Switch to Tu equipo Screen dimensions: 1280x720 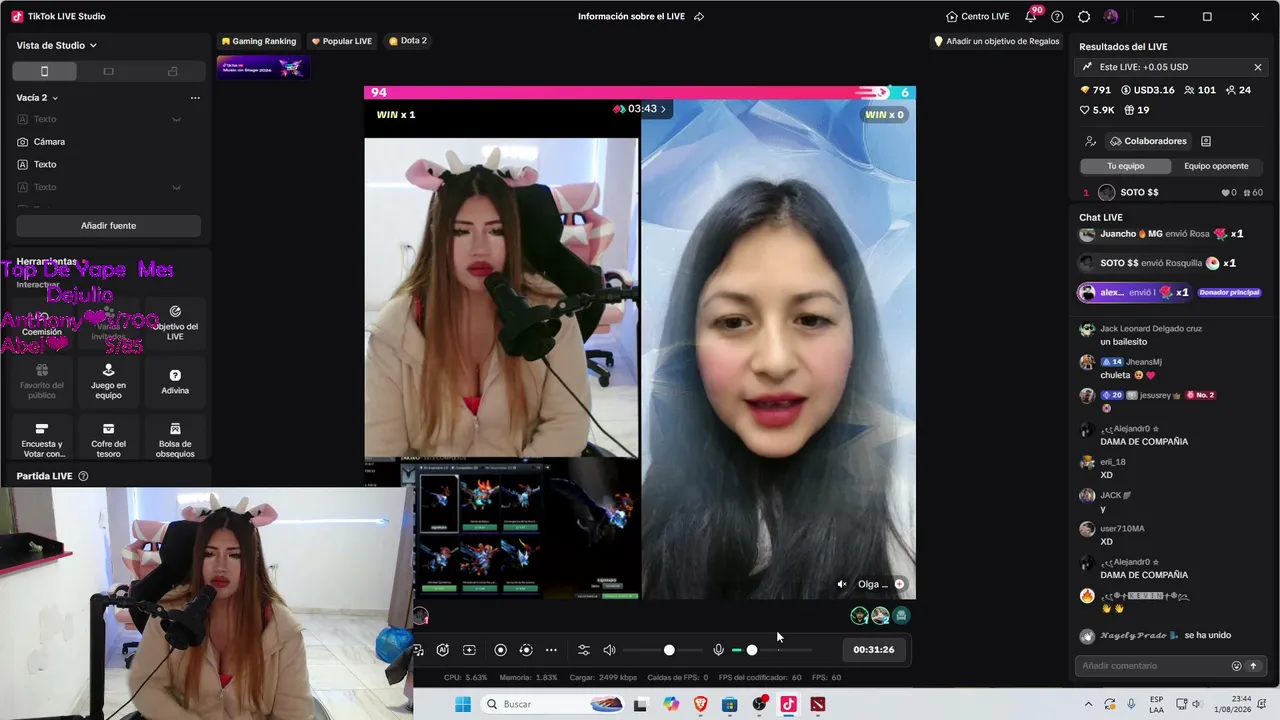[x=1126, y=166]
